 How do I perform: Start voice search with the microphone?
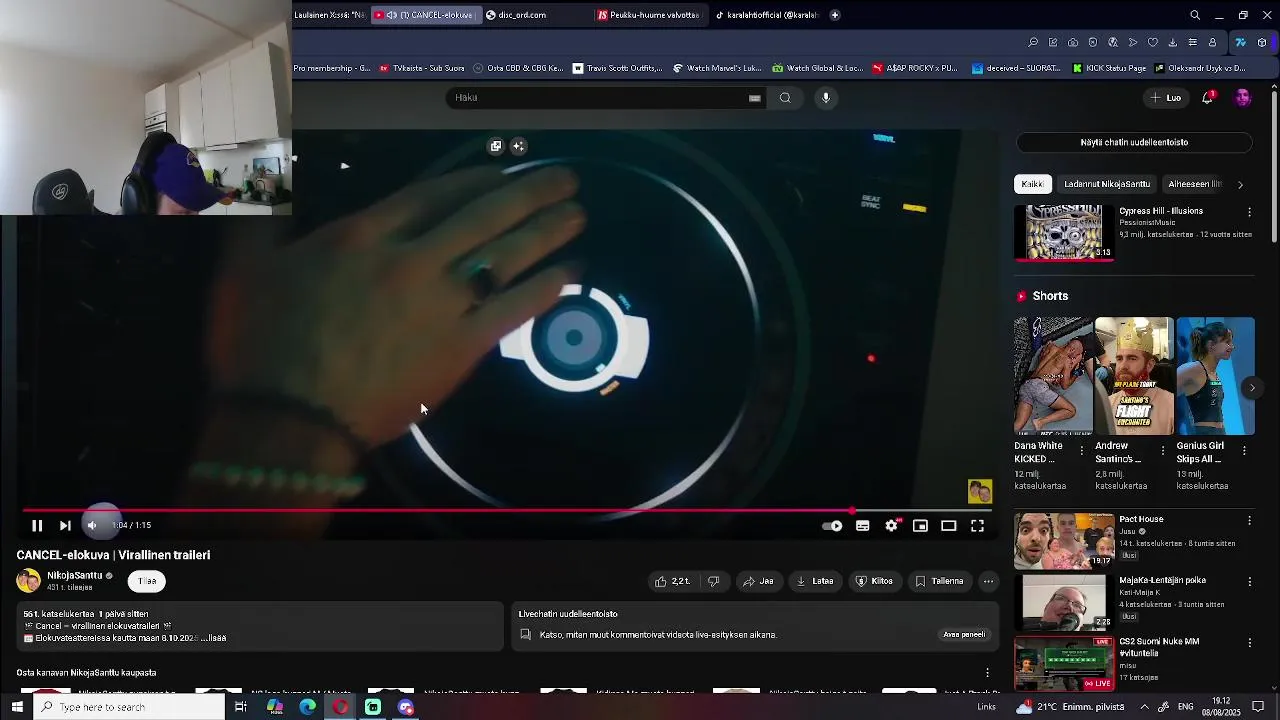pyautogui.click(x=826, y=98)
